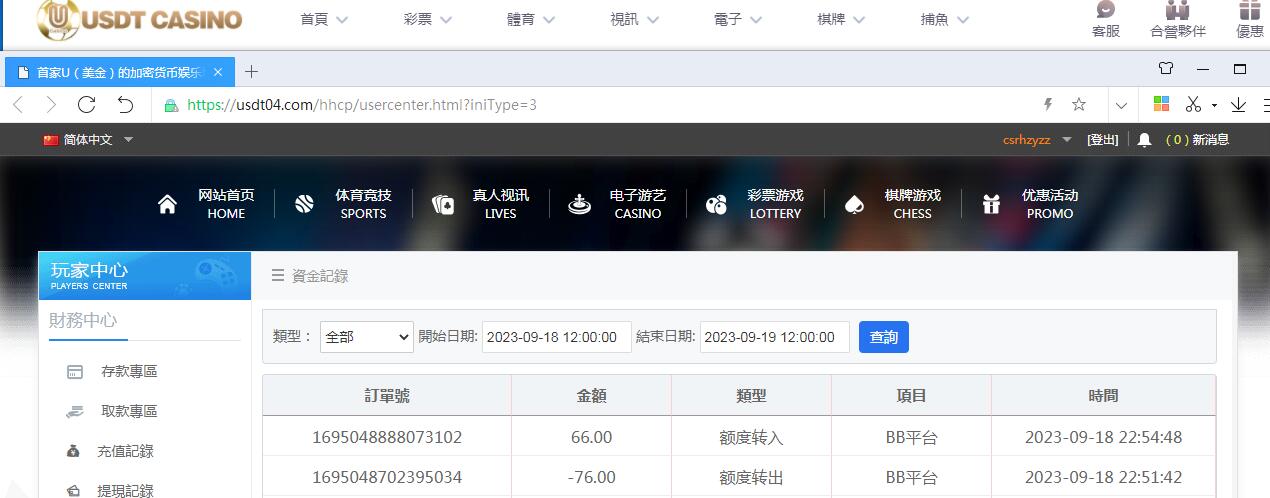1270x498 pixels.
Task: Go to 网站首页 HOME navigation
Action: click(202, 204)
